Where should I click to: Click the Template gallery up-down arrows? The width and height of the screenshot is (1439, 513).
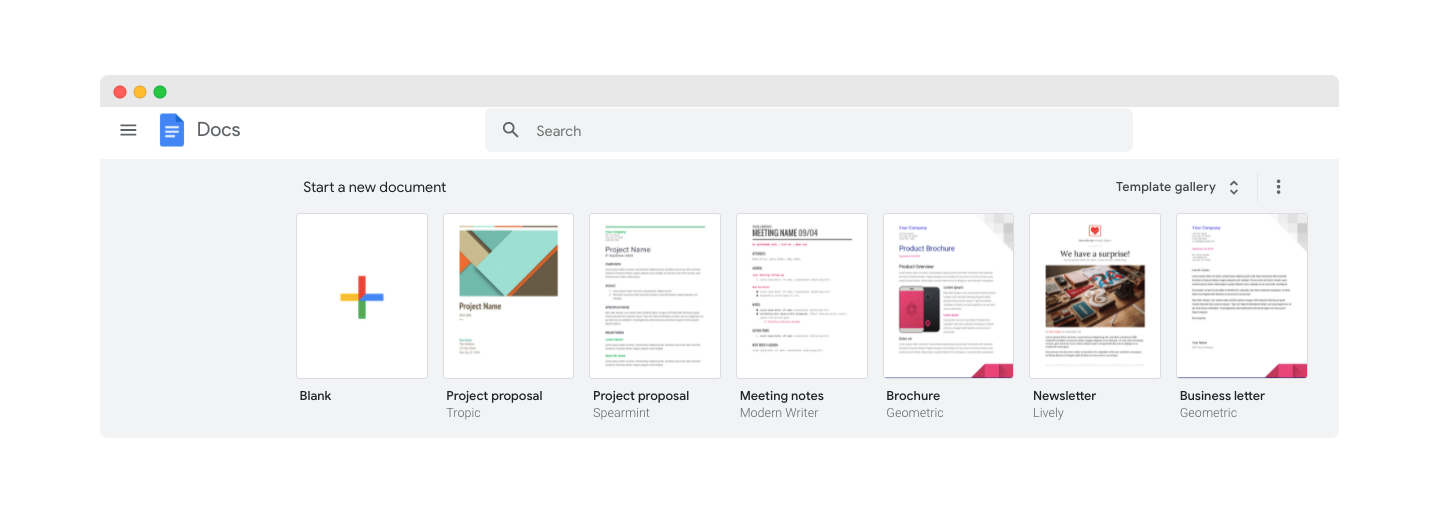pos(1234,187)
